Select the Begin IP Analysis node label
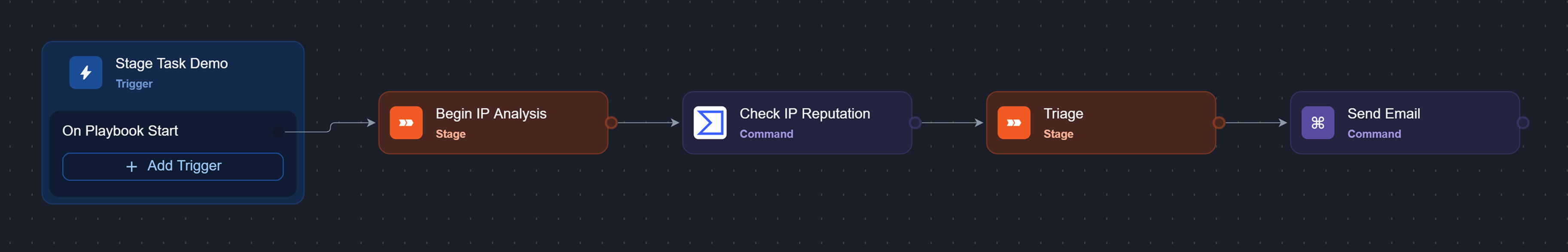Viewport: 1568px width, 252px height. (491, 114)
